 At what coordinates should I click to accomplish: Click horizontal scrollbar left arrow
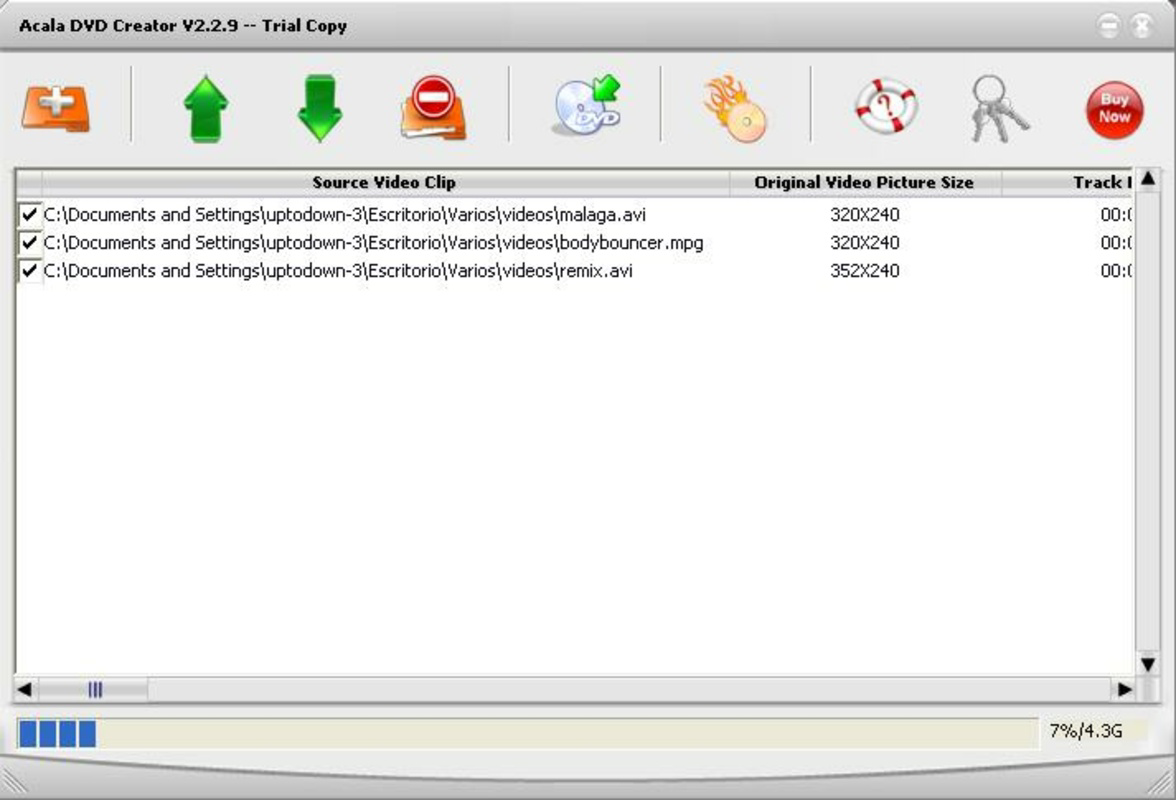(25, 689)
